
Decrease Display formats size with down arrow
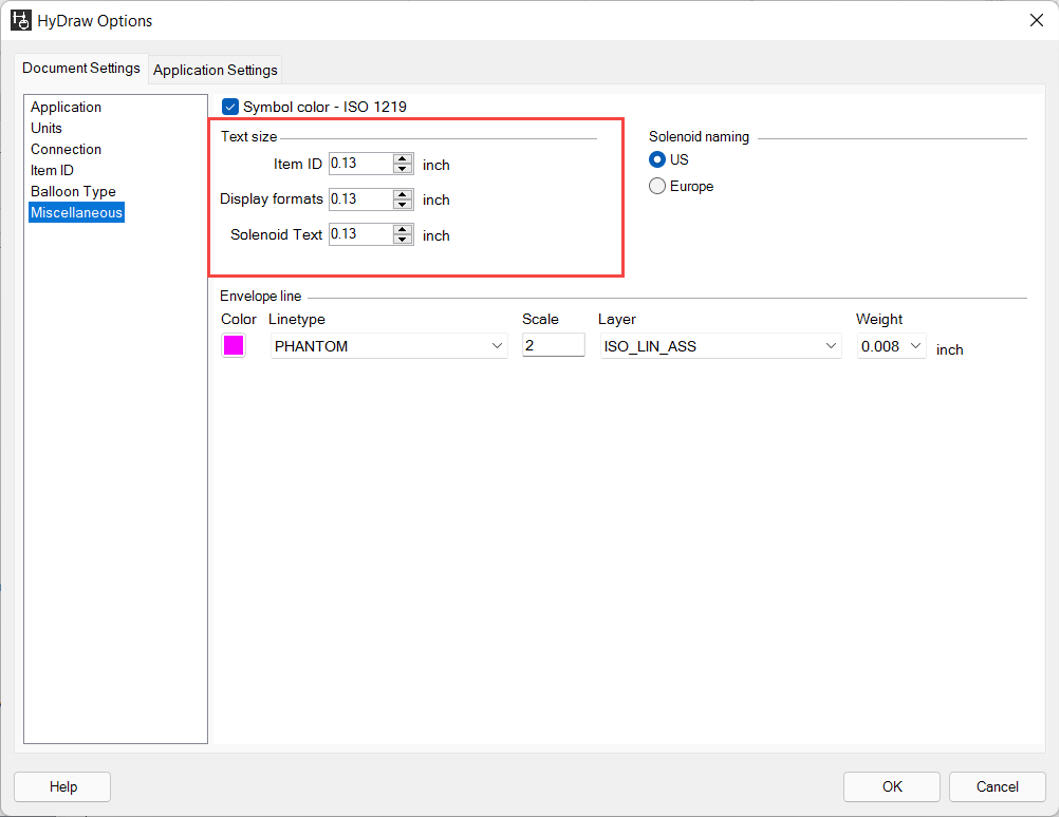tap(403, 204)
